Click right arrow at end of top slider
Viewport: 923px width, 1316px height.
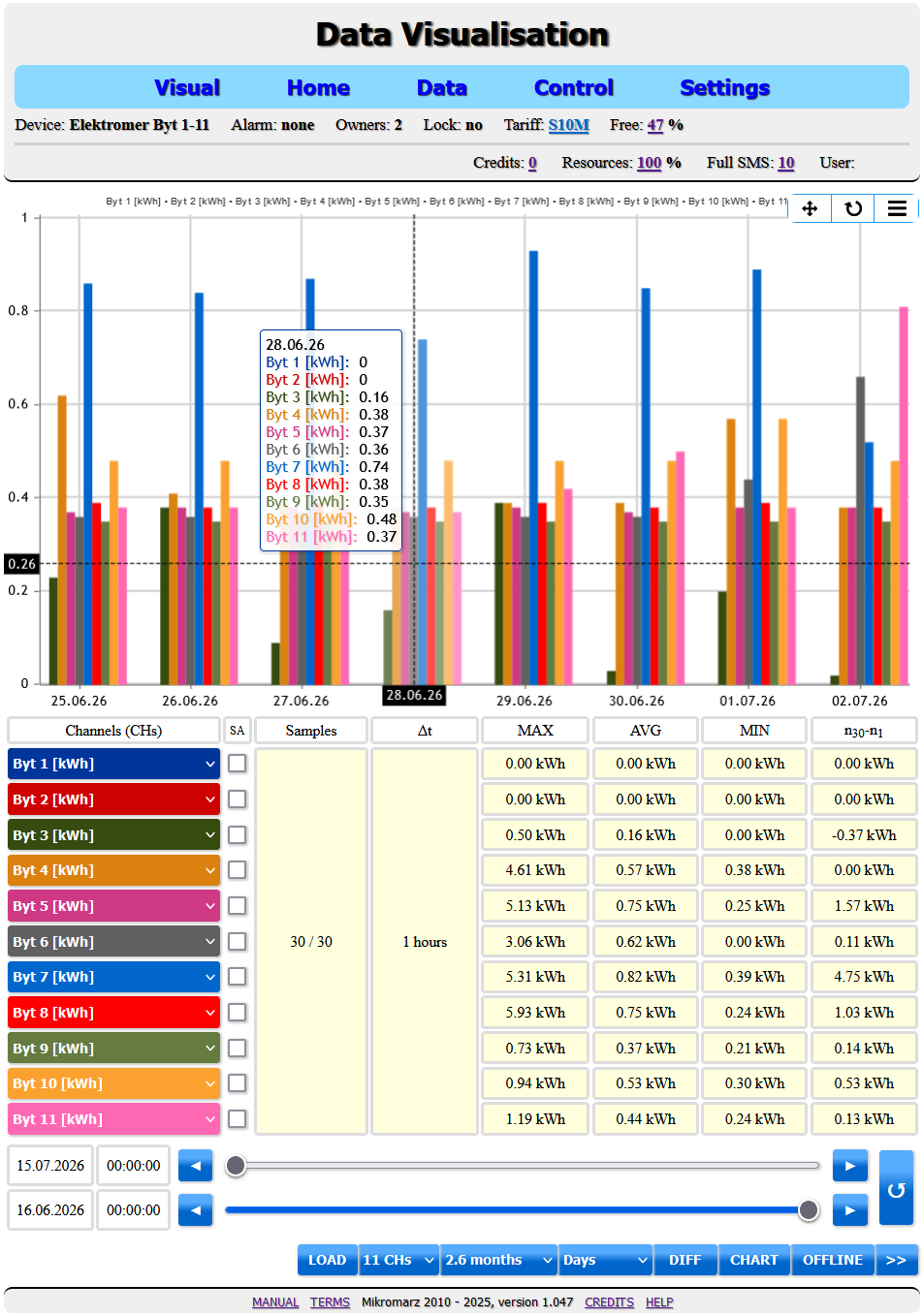(850, 1166)
